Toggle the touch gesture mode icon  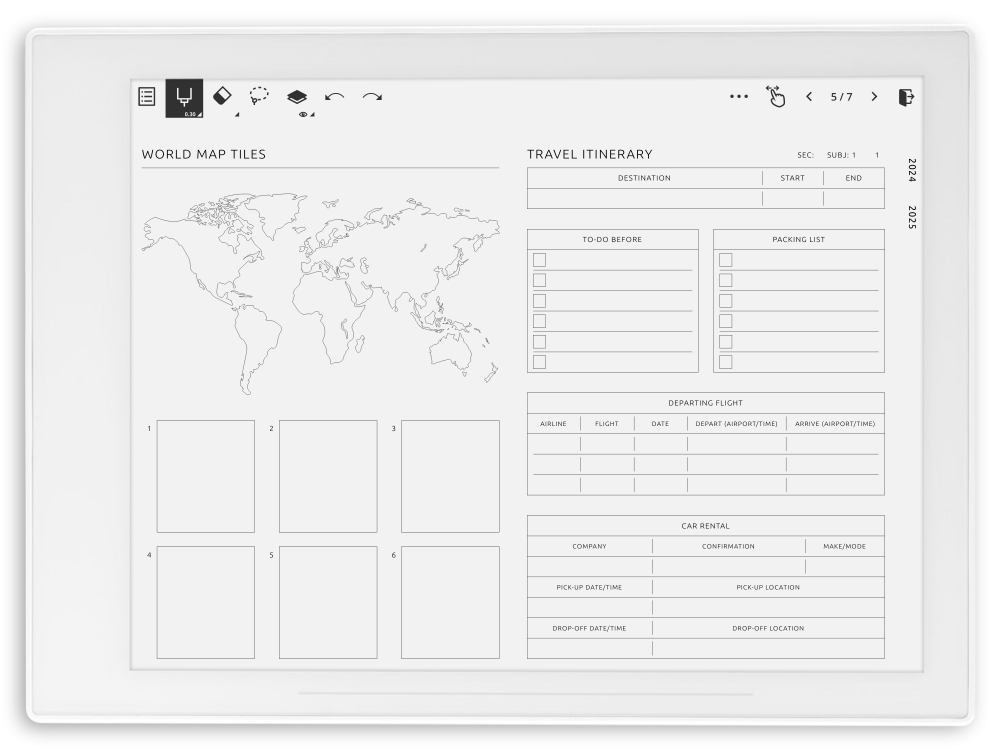point(775,96)
